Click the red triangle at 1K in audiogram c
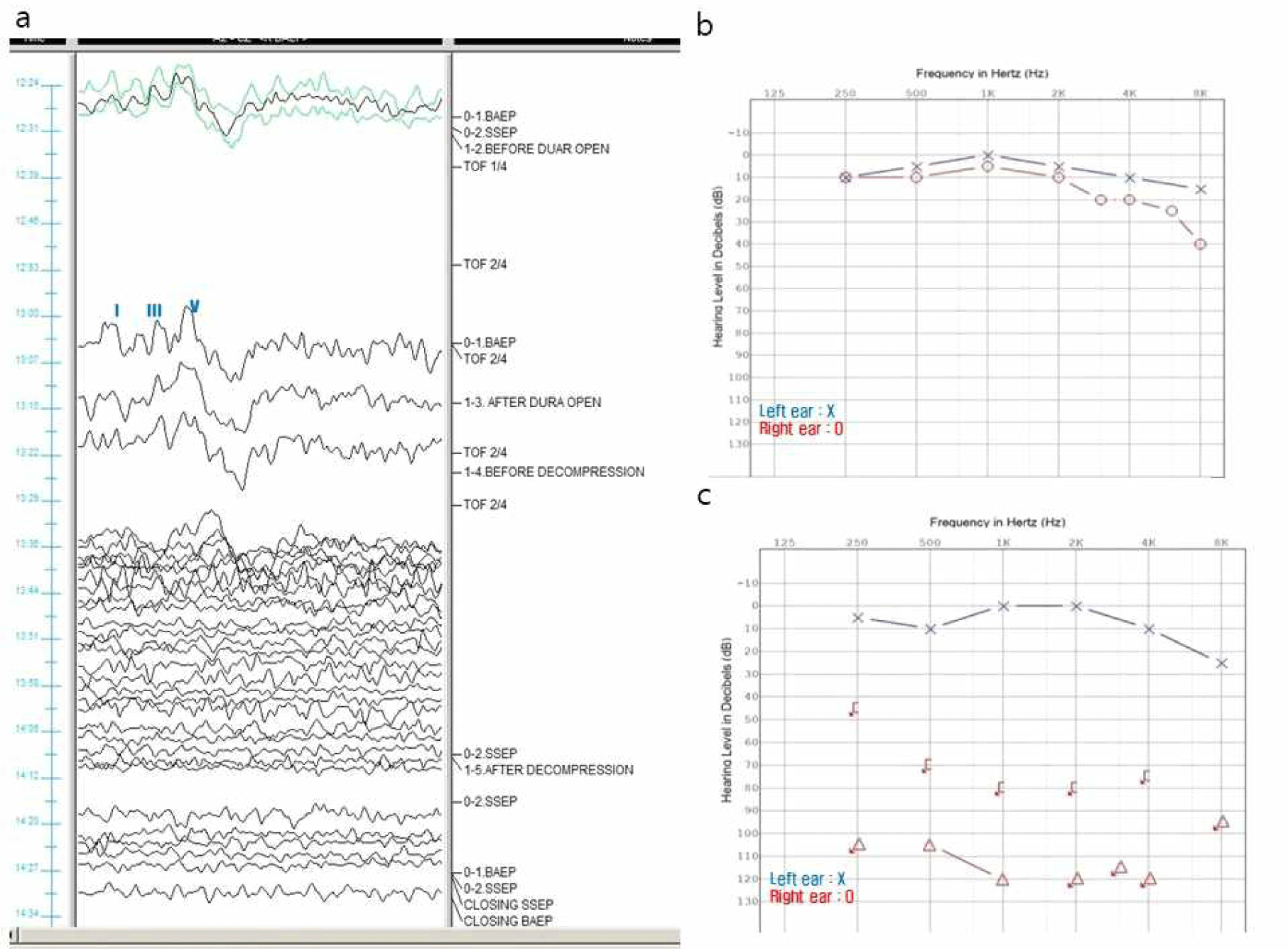The width and height of the screenshot is (1288, 949). [x=1002, y=879]
